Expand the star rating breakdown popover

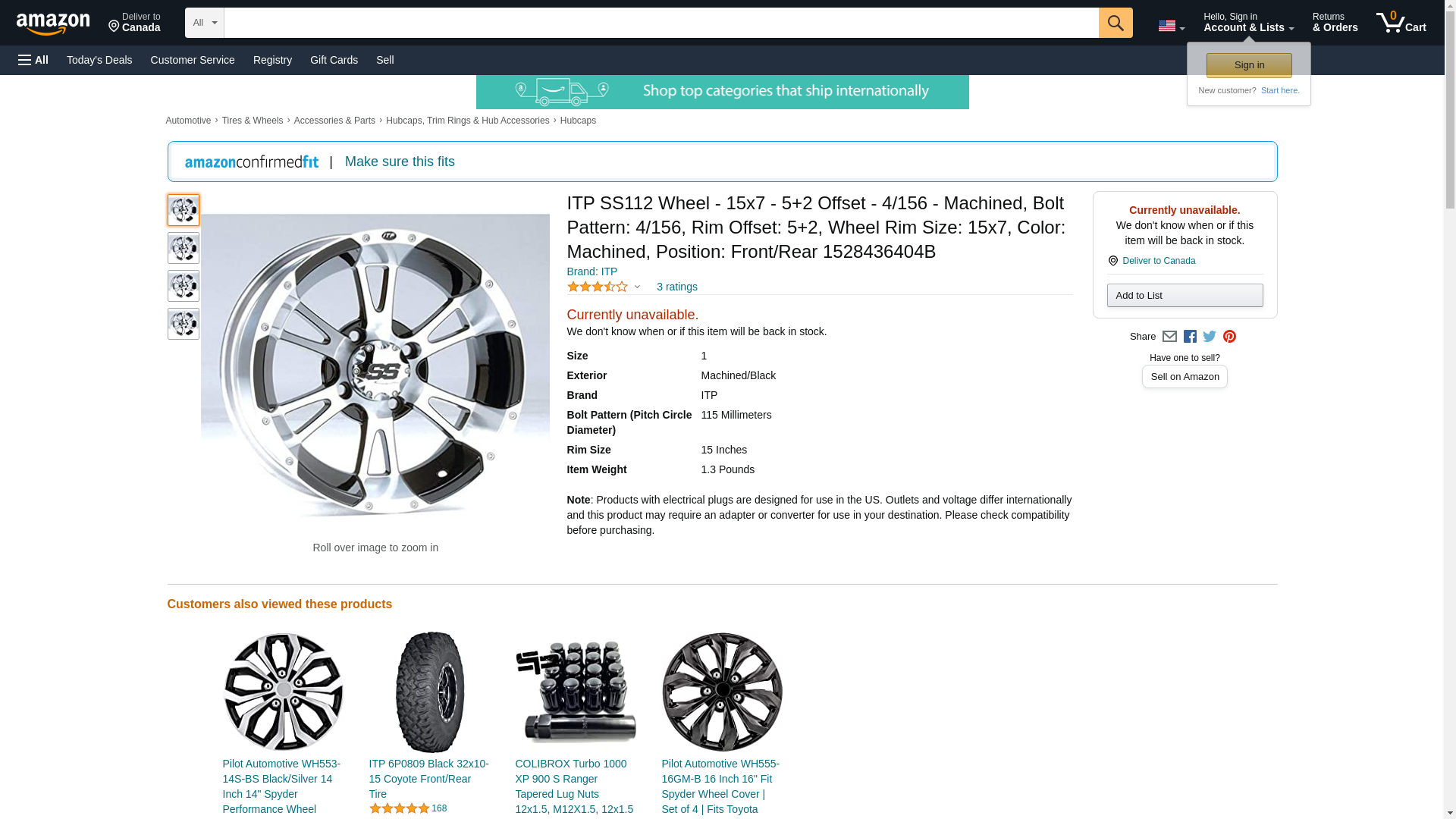point(604,287)
